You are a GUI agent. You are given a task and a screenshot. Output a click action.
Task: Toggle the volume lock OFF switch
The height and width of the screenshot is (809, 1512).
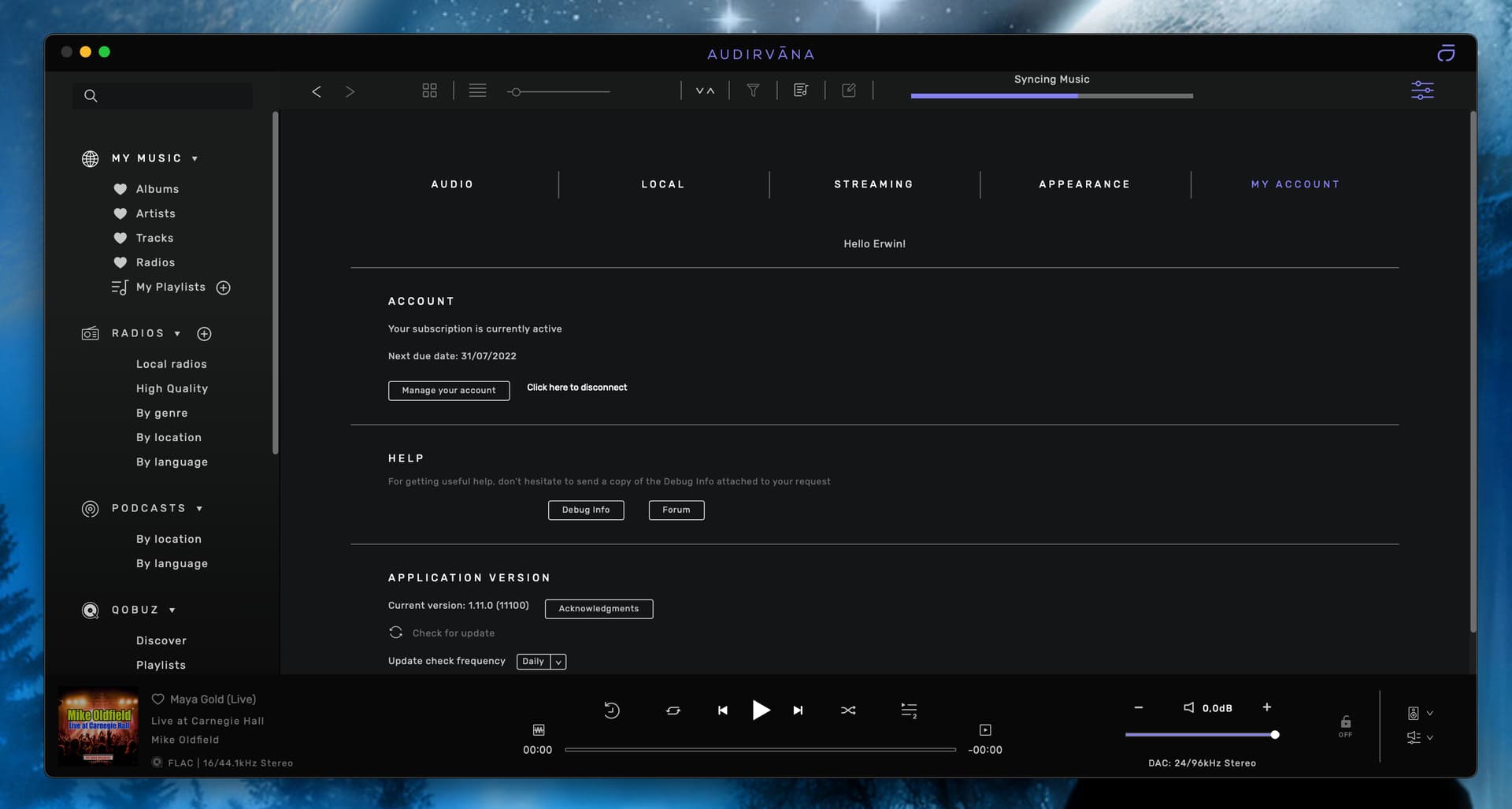[1345, 726]
